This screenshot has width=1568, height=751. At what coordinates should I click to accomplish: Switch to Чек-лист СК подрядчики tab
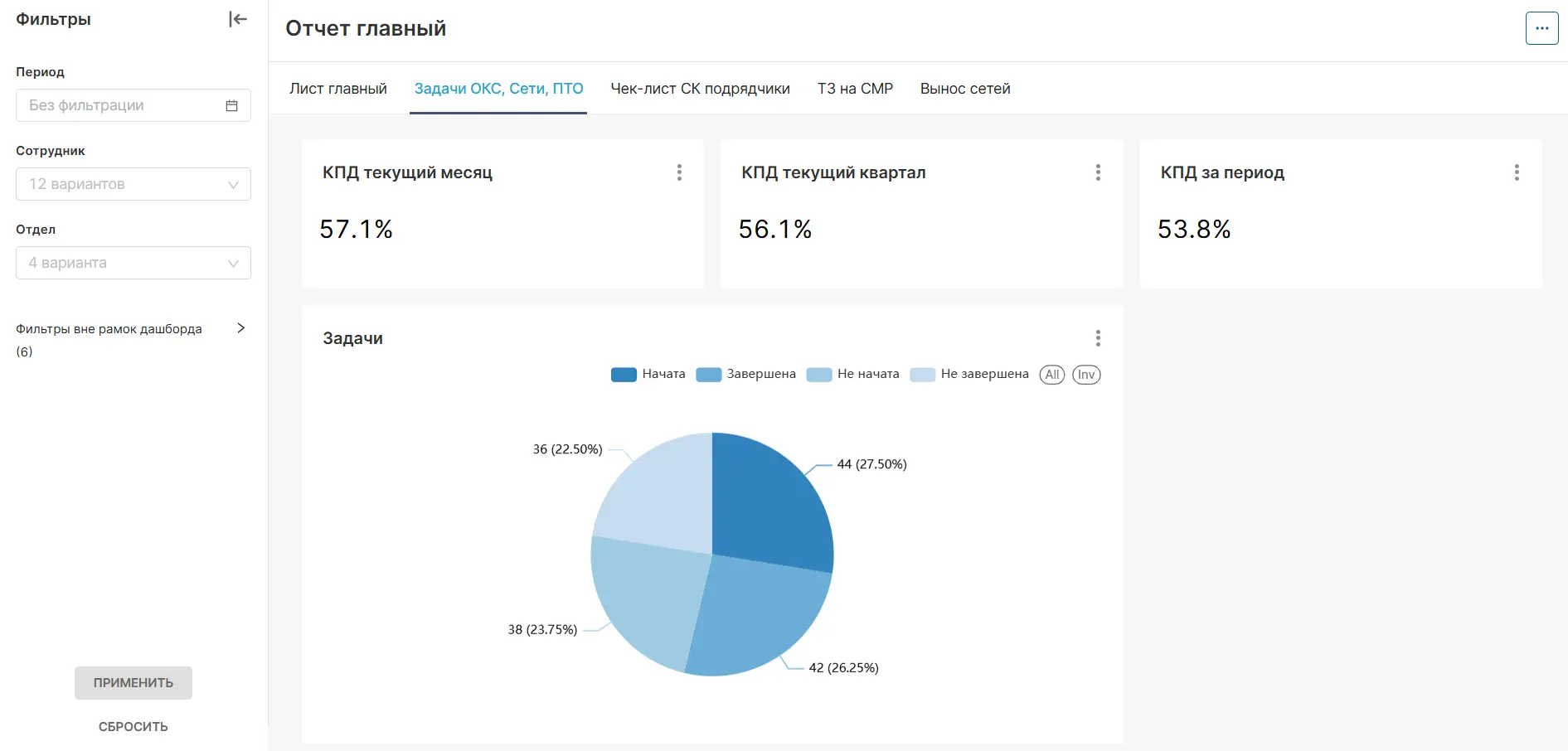pyautogui.click(x=701, y=89)
